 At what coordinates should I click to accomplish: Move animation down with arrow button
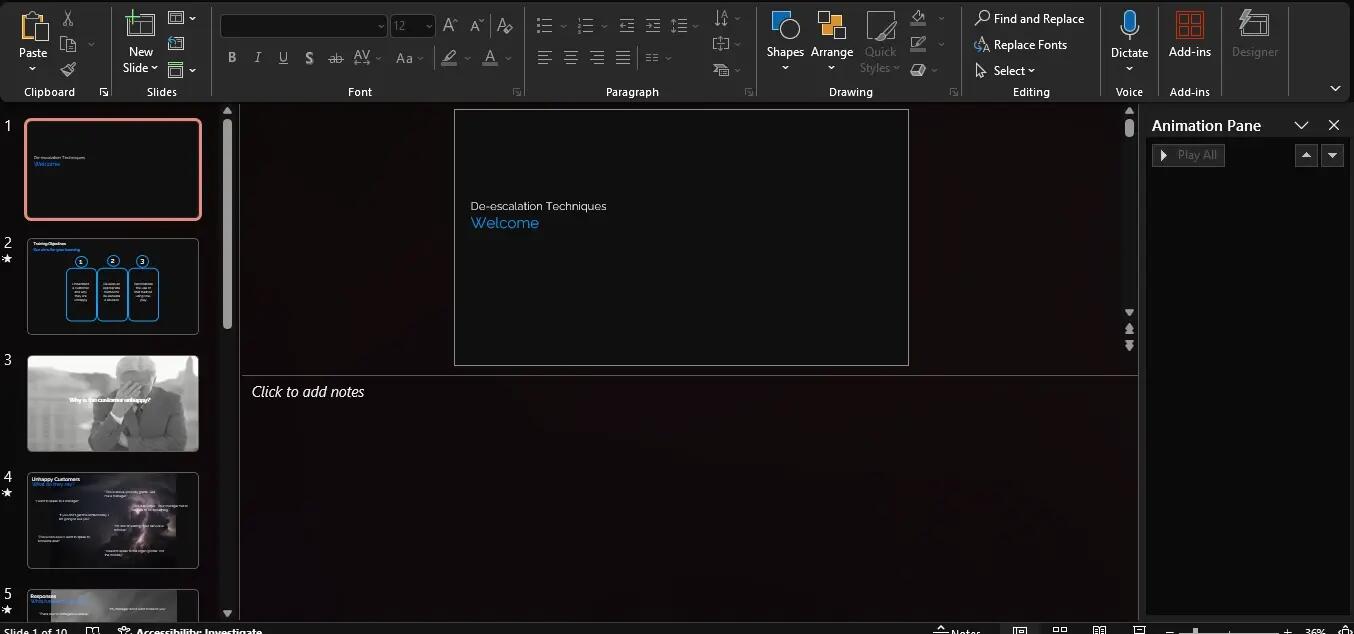pos(1332,155)
